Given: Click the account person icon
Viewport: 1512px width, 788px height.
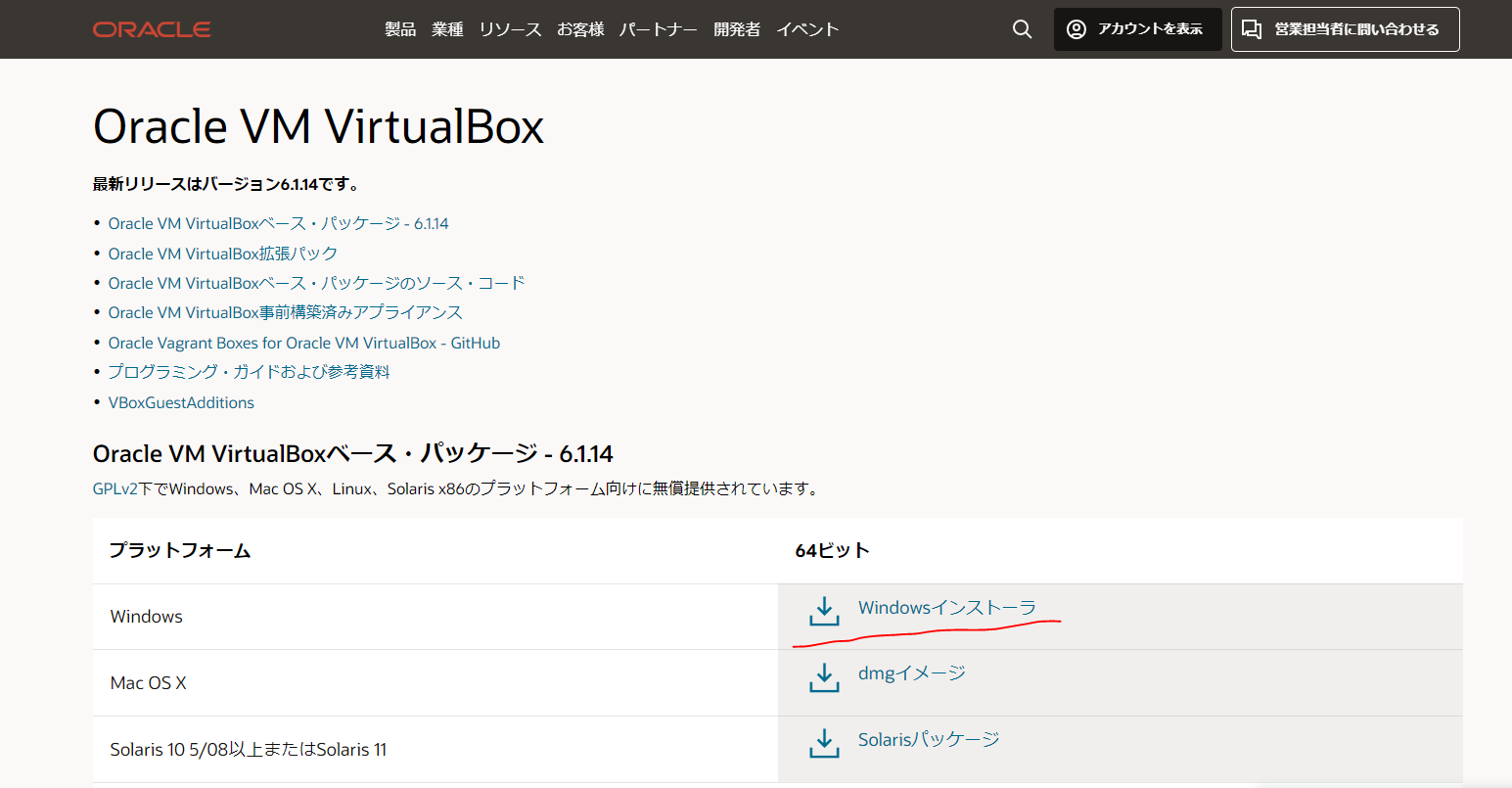Looking at the screenshot, I should click(x=1077, y=29).
